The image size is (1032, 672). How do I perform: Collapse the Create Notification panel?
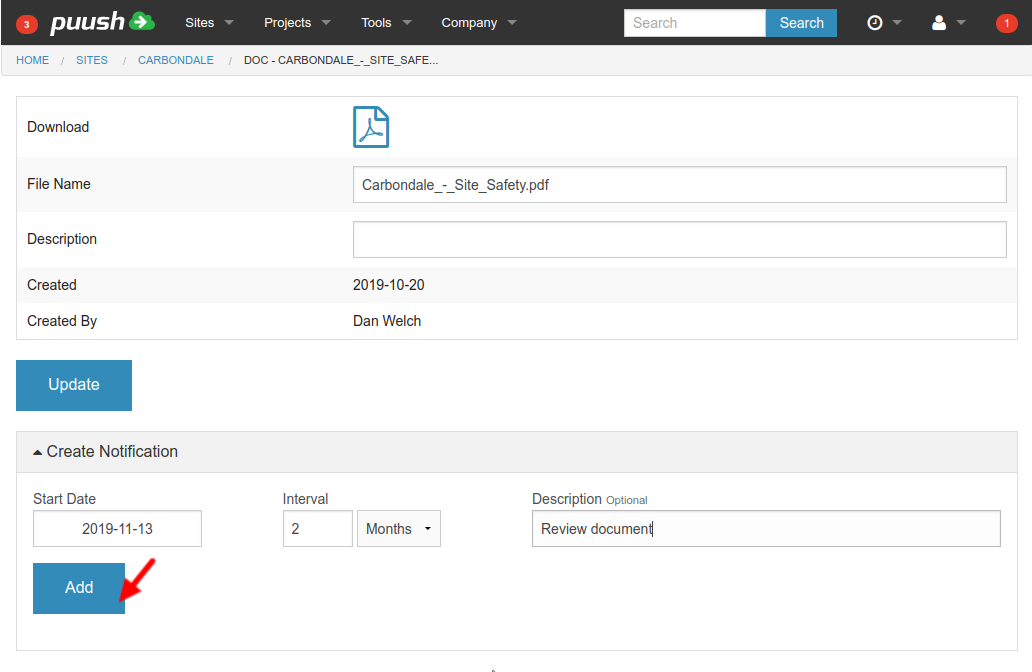click(105, 452)
